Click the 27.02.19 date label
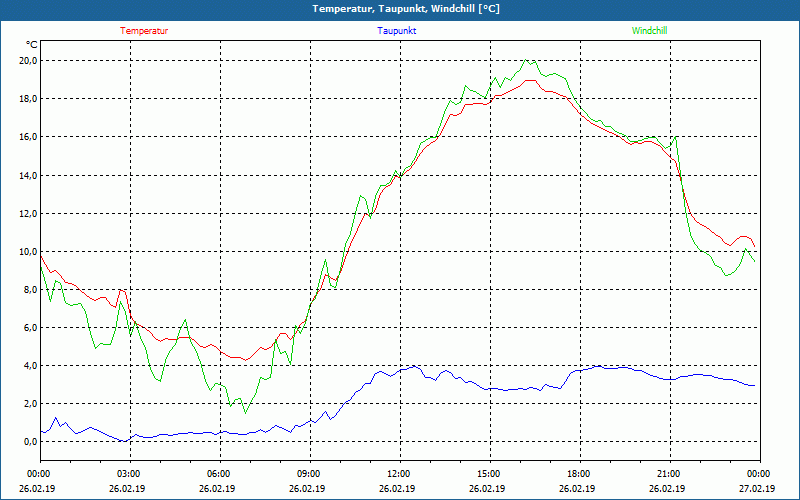Image resolution: width=800 pixels, height=500 pixels. [758, 488]
